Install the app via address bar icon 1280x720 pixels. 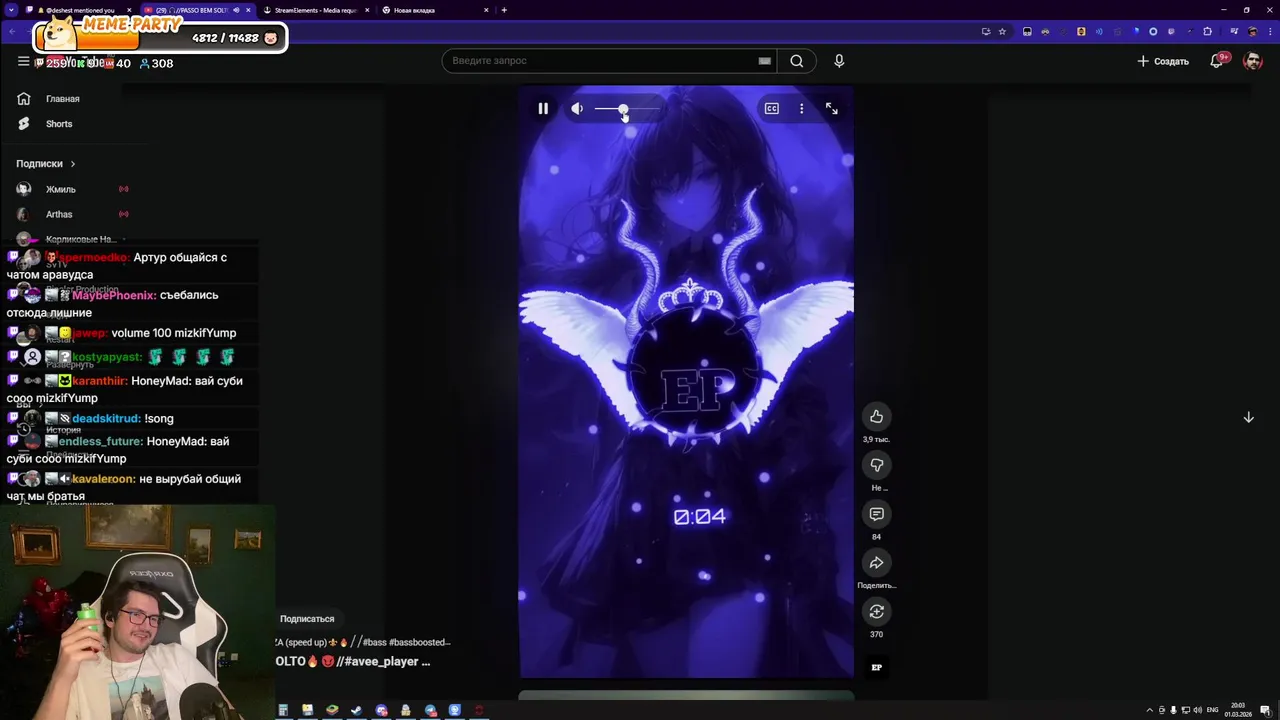pos(986,31)
